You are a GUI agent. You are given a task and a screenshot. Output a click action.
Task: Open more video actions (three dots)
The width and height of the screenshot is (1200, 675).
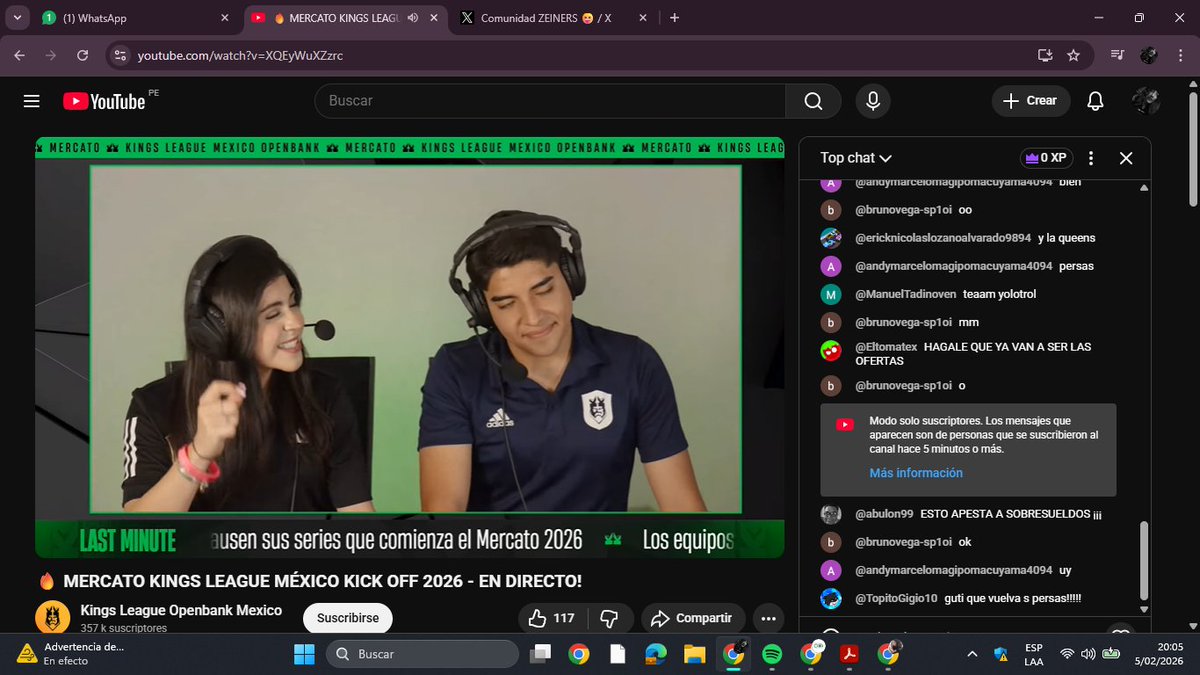[x=768, y=618]
